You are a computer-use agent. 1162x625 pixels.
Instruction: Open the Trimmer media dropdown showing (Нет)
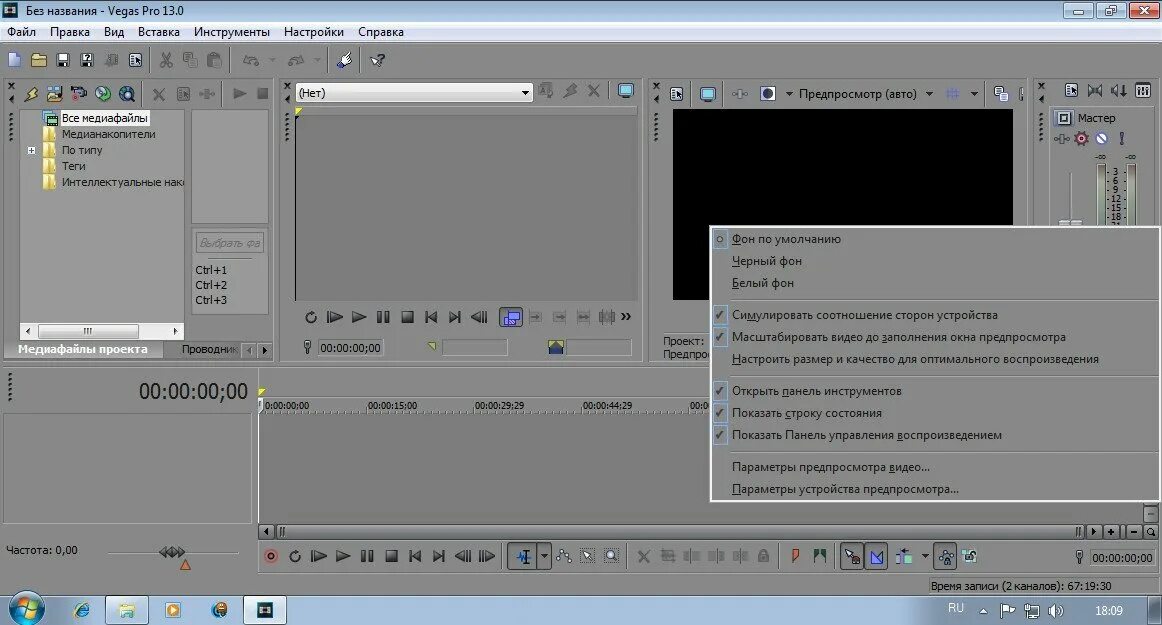point(414,93)
